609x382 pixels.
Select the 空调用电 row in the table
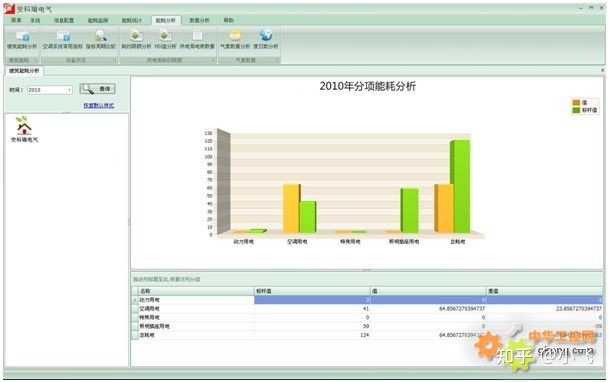(367, 309)
